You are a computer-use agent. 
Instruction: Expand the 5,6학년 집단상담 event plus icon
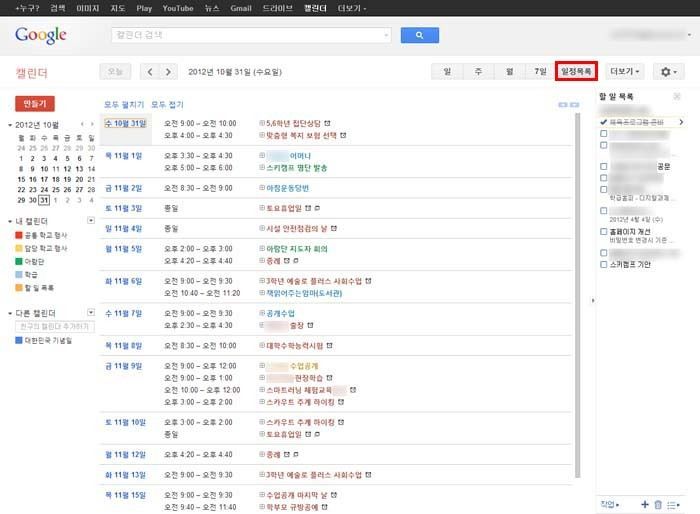point(262,123)
